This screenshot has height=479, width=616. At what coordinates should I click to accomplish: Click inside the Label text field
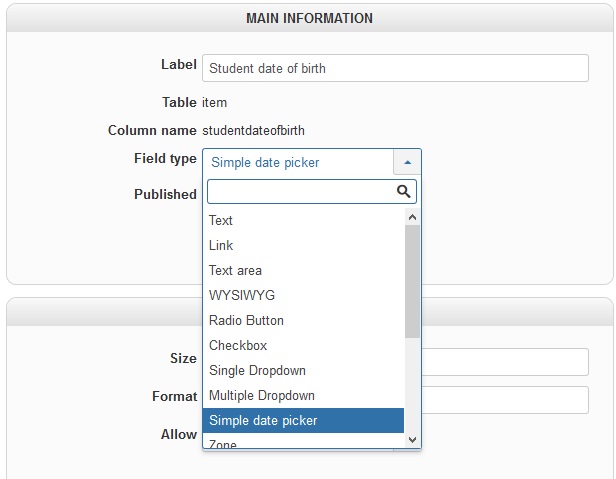[x=395, y=68]
